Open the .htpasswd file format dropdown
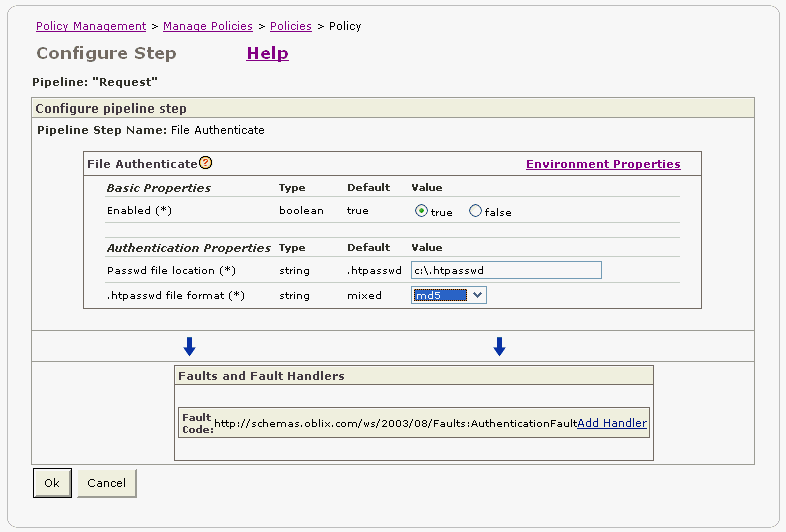 449,295
